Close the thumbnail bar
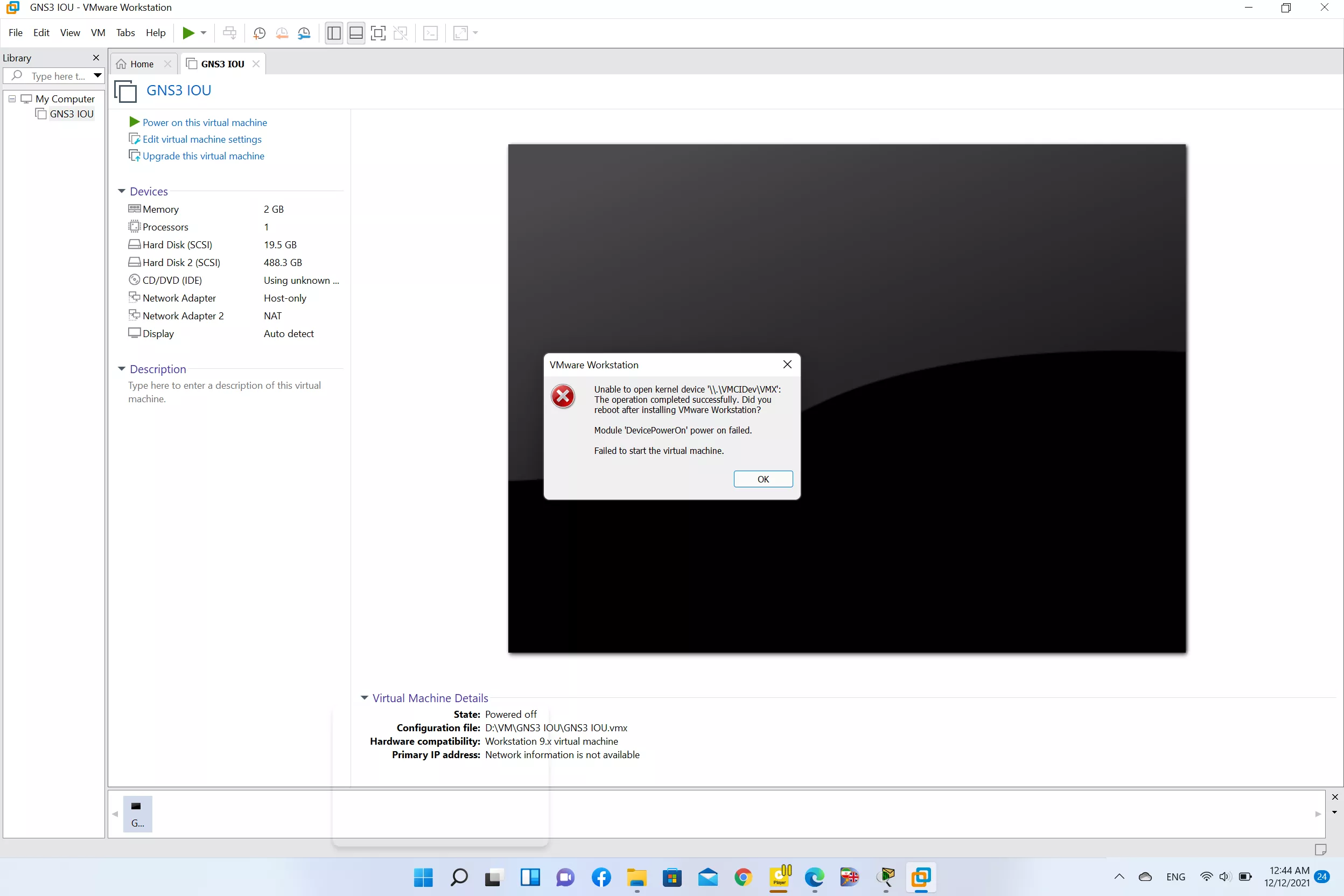This screenshot has width=1344, height=896. tap(1334, 796)
